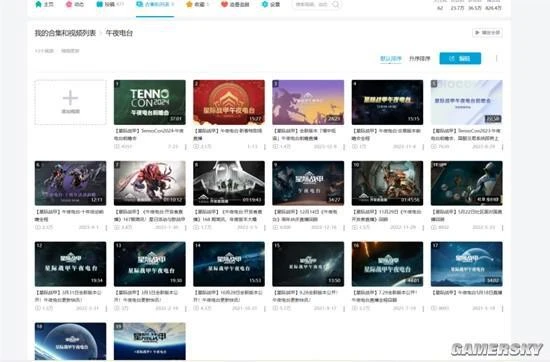The image size is (550, 362).
Task: Open options menu under video 10
Action: click(423, 228)
